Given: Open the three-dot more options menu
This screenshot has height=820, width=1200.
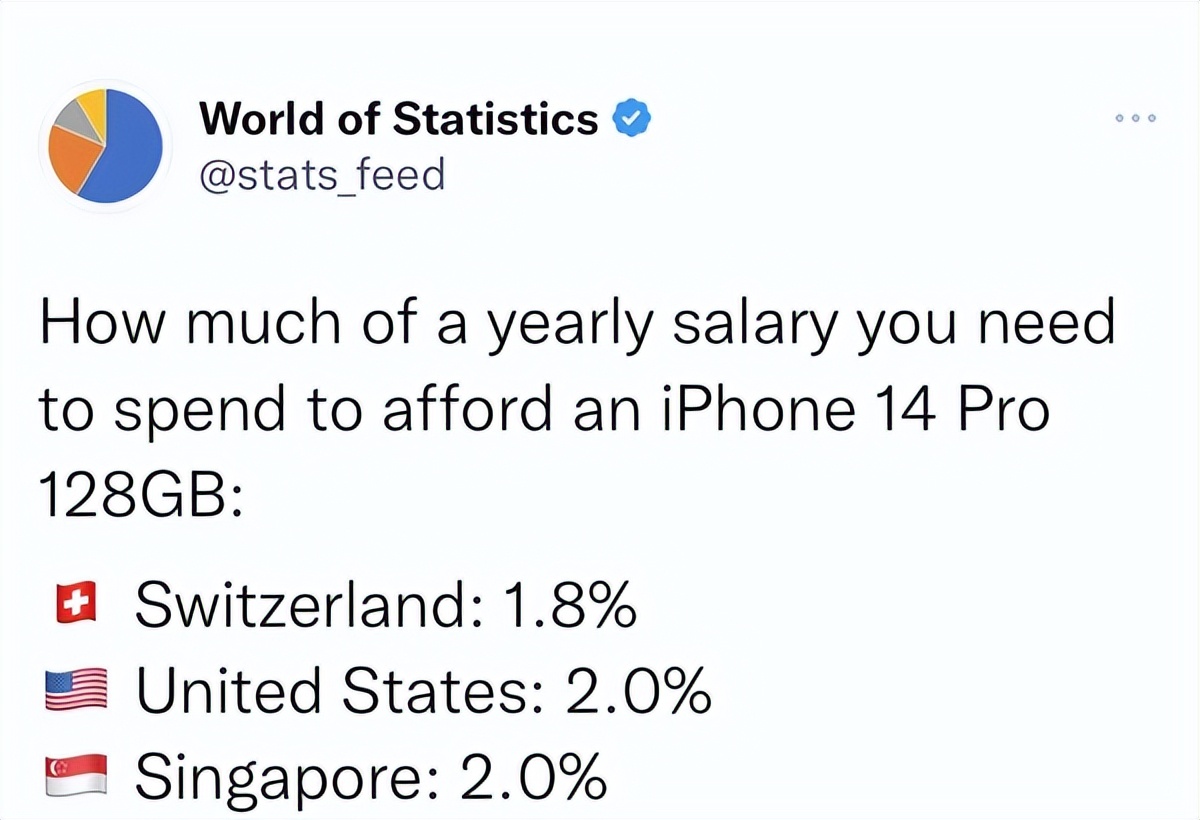Looking at the screenshot, I should point(1136,119).
